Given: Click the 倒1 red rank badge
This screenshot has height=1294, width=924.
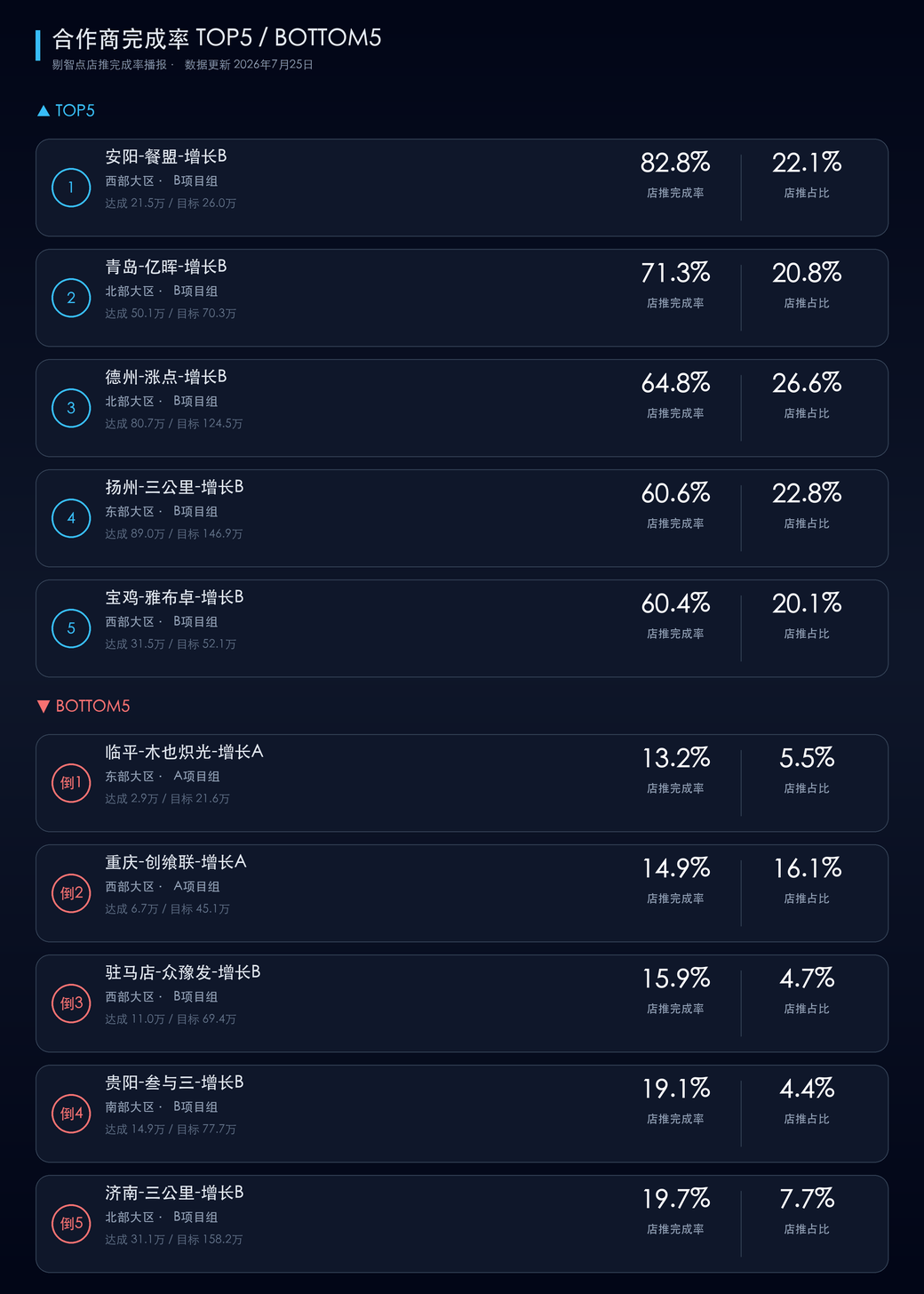Looking at the screenshot, I should [x=71, y=783].
